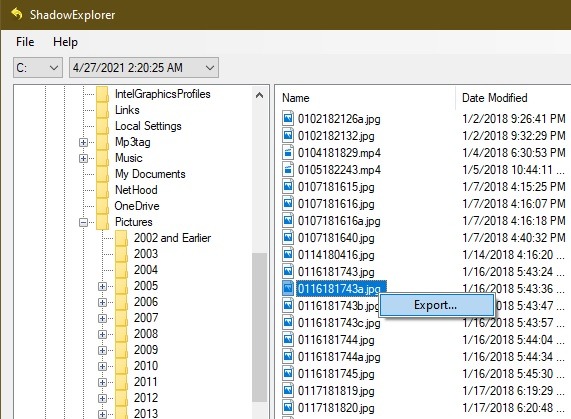The width and height of the screenshot is (571, 419).
Task: Click the image icon of 0107181616a.jpg
Action: [288, 221]
